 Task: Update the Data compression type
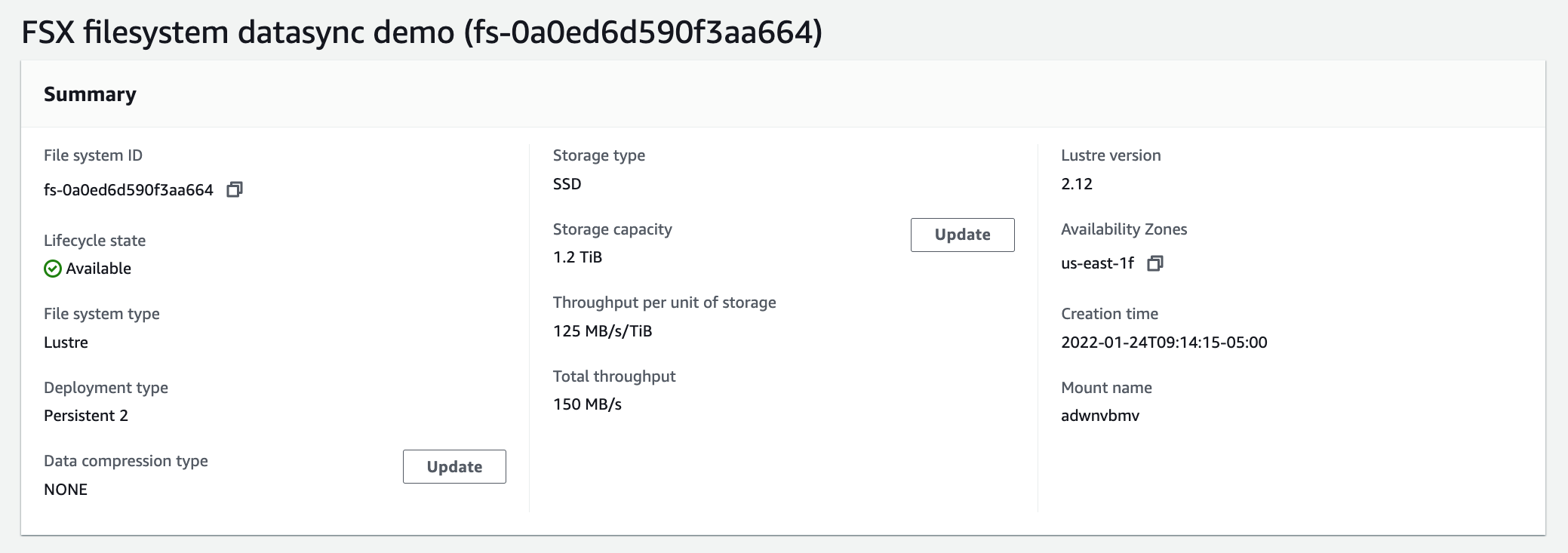click(x=454, y=466)
